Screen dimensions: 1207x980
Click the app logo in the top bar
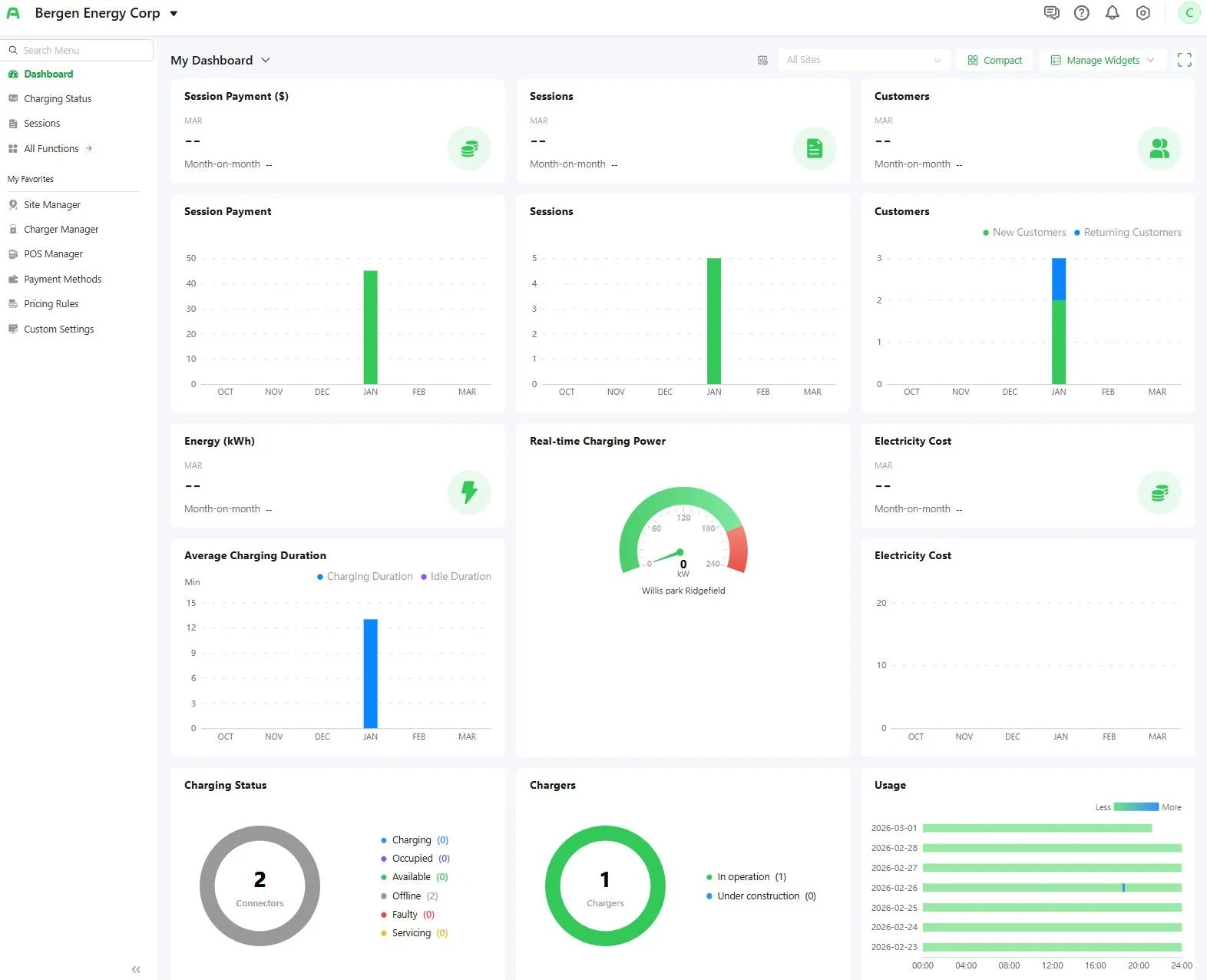13,13
